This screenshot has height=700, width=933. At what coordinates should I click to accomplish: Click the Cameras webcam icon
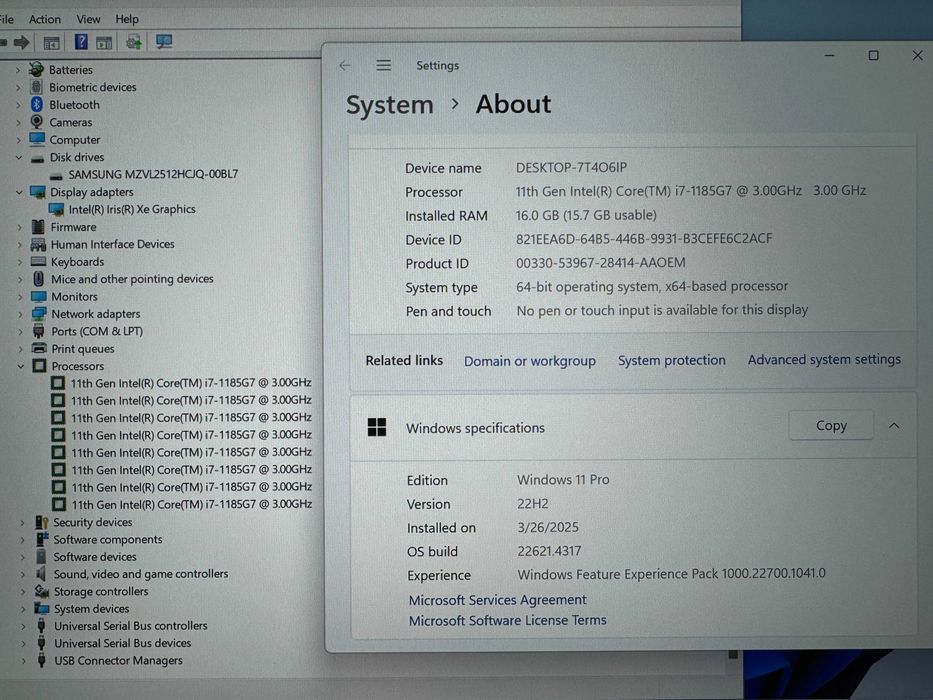(x=37, y=121)
